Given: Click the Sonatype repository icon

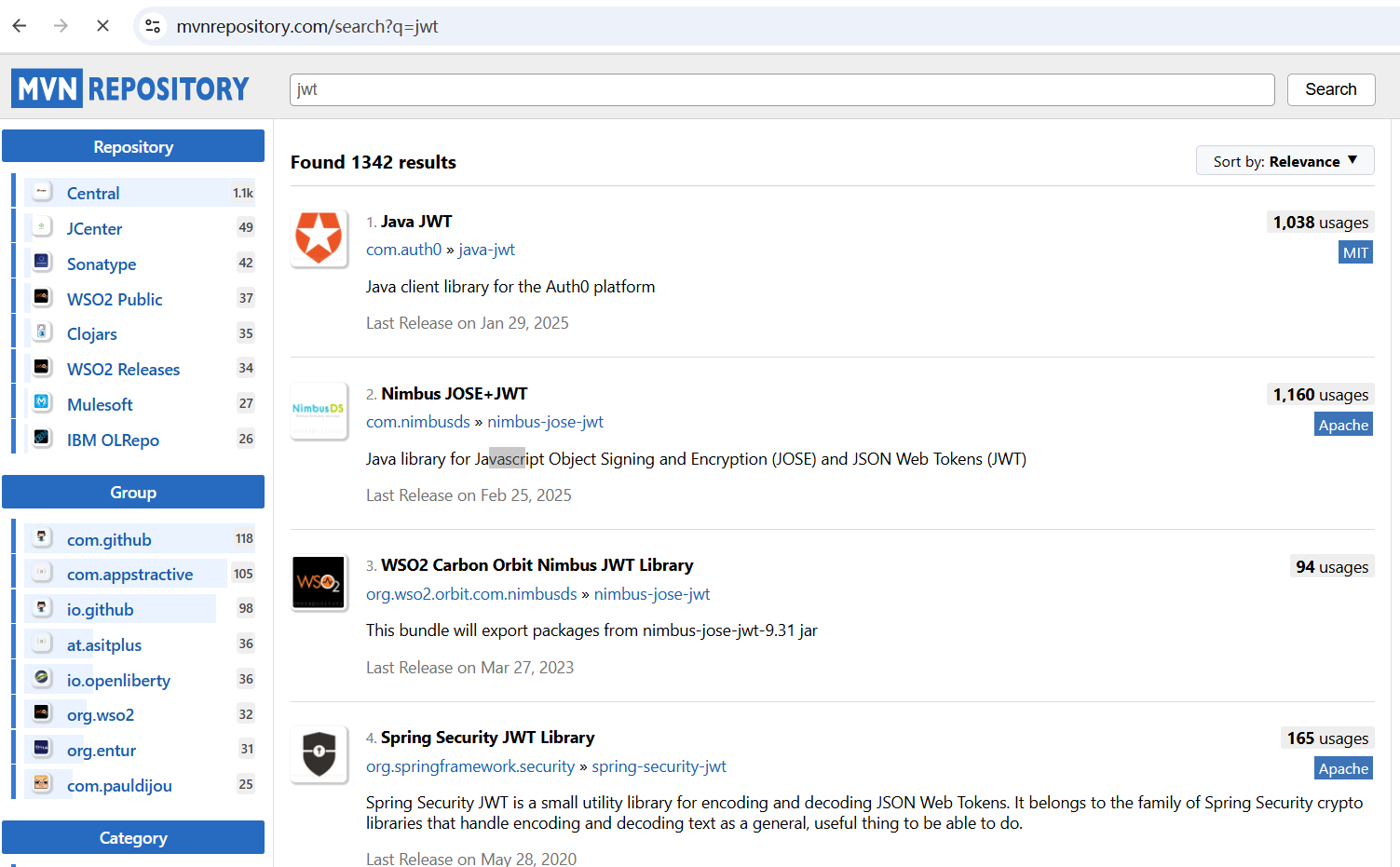Looking at the screenshot, I should [x=42, y=263].
